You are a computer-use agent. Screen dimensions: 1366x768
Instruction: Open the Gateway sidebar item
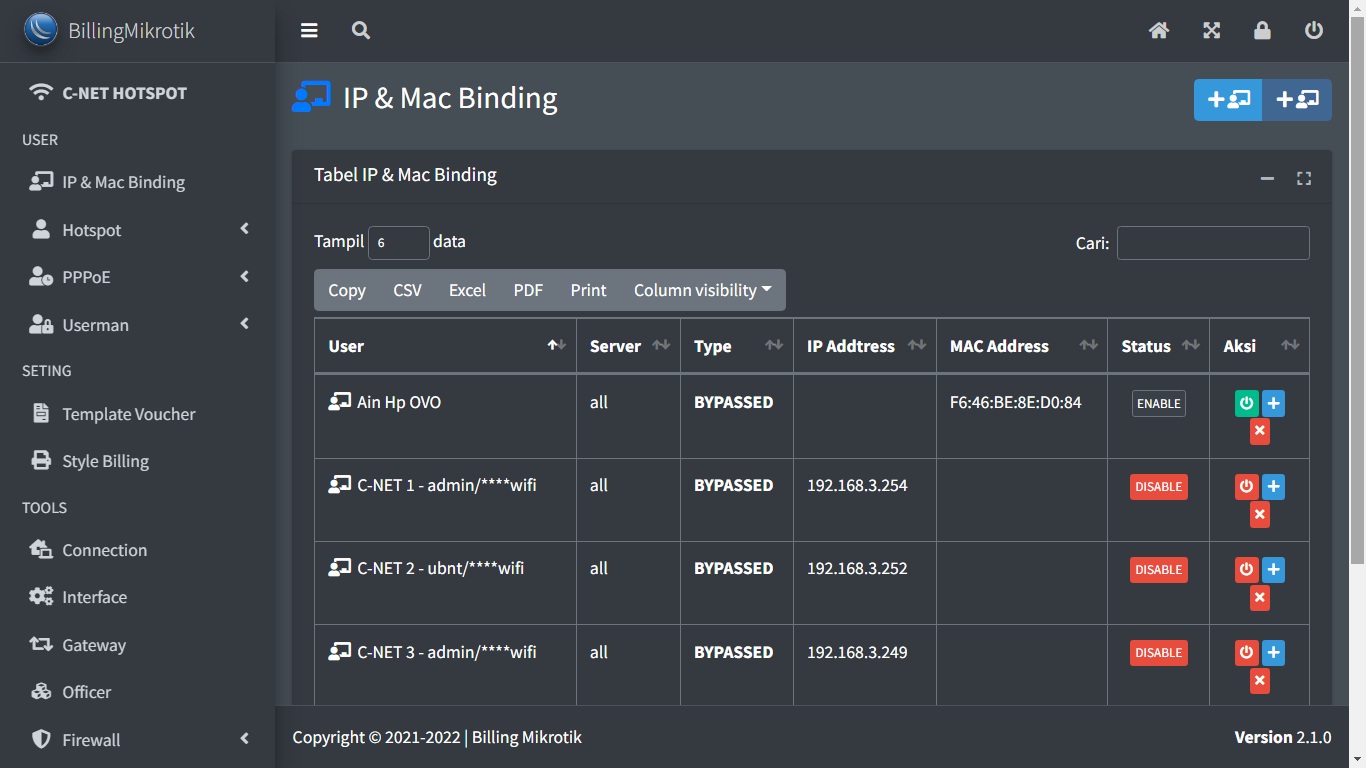[x=94, y=645]
